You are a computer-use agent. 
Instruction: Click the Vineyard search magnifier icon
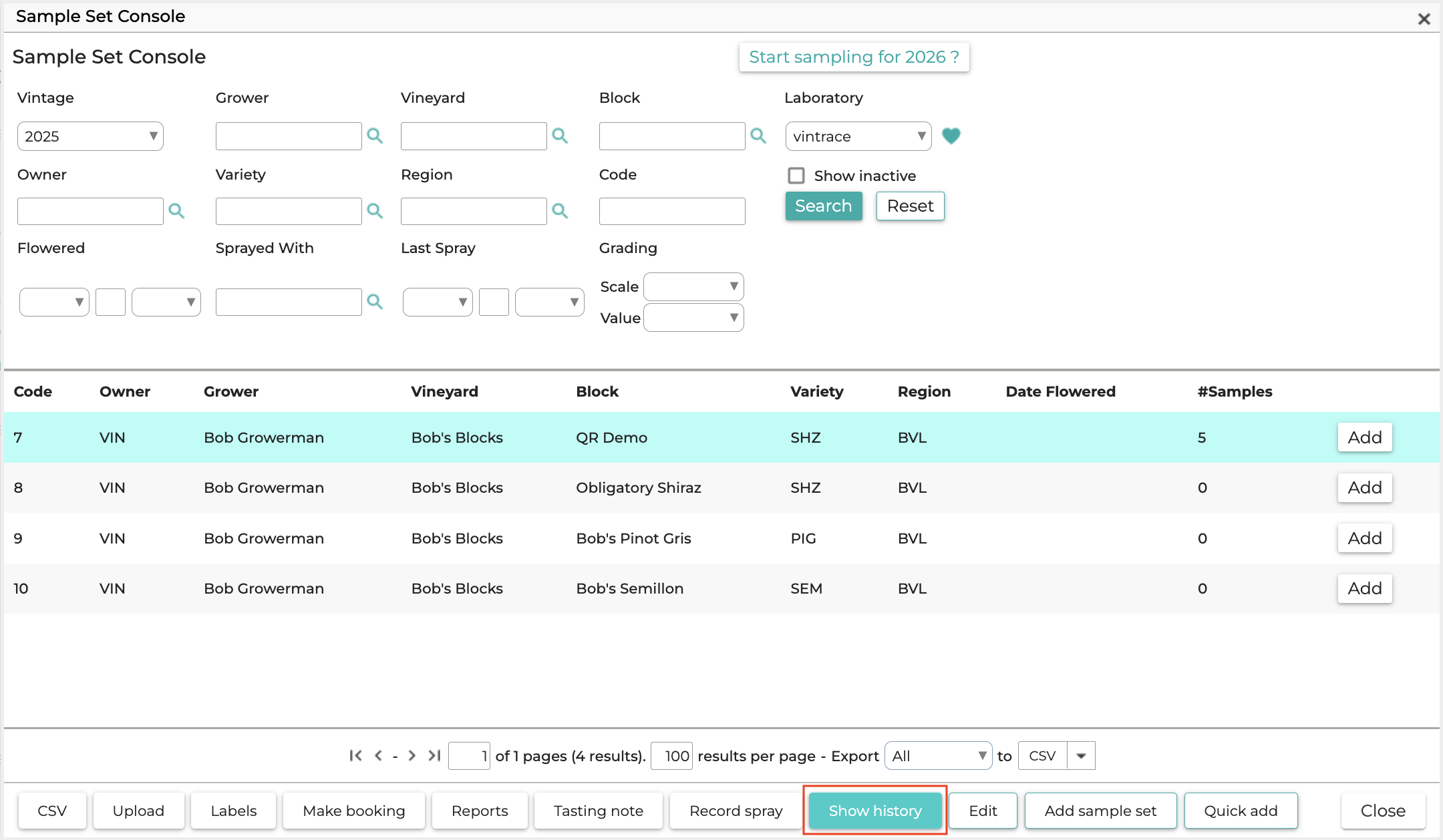[x=560, y=136]
